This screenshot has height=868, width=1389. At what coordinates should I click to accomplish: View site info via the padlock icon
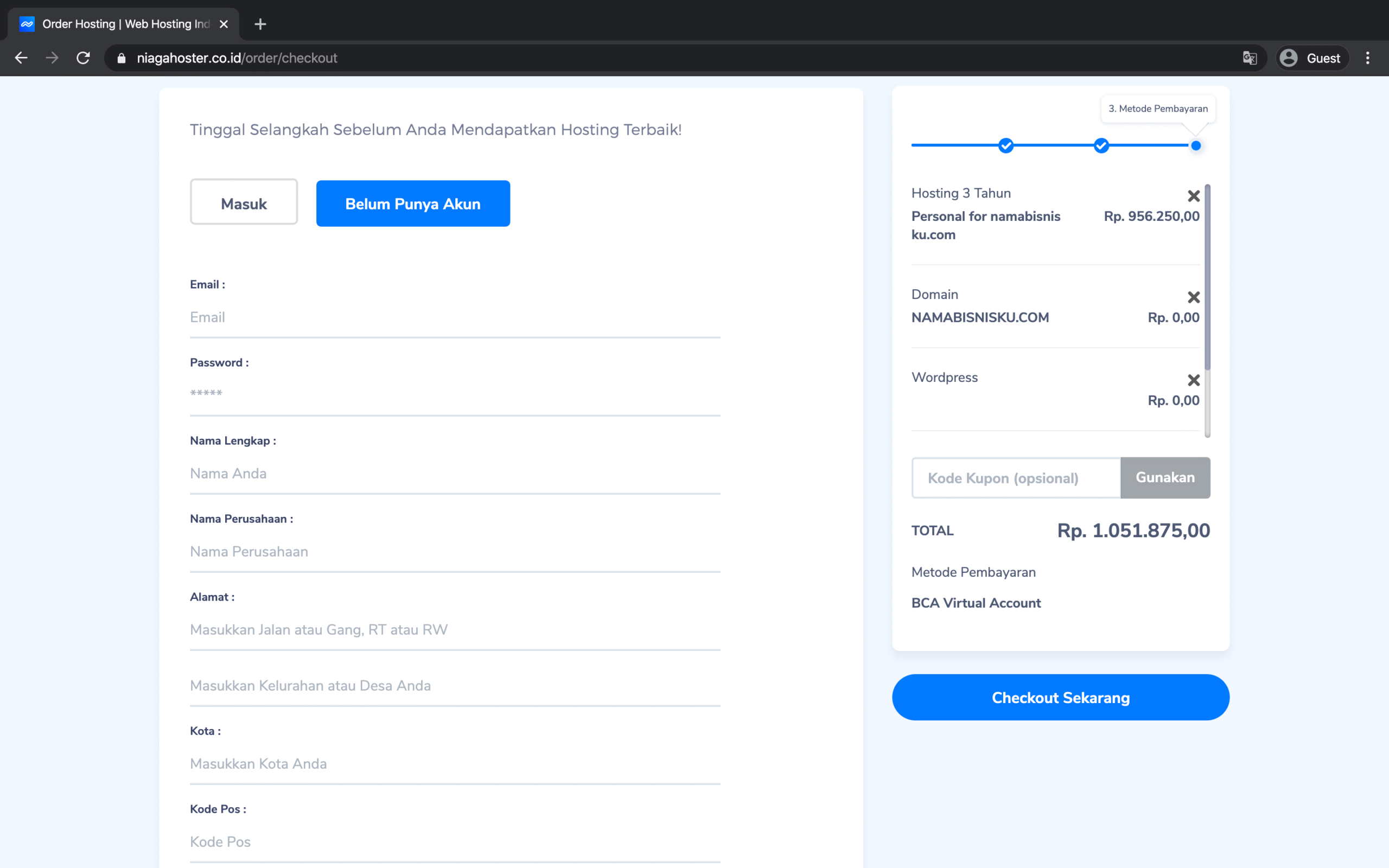(121, 58)
